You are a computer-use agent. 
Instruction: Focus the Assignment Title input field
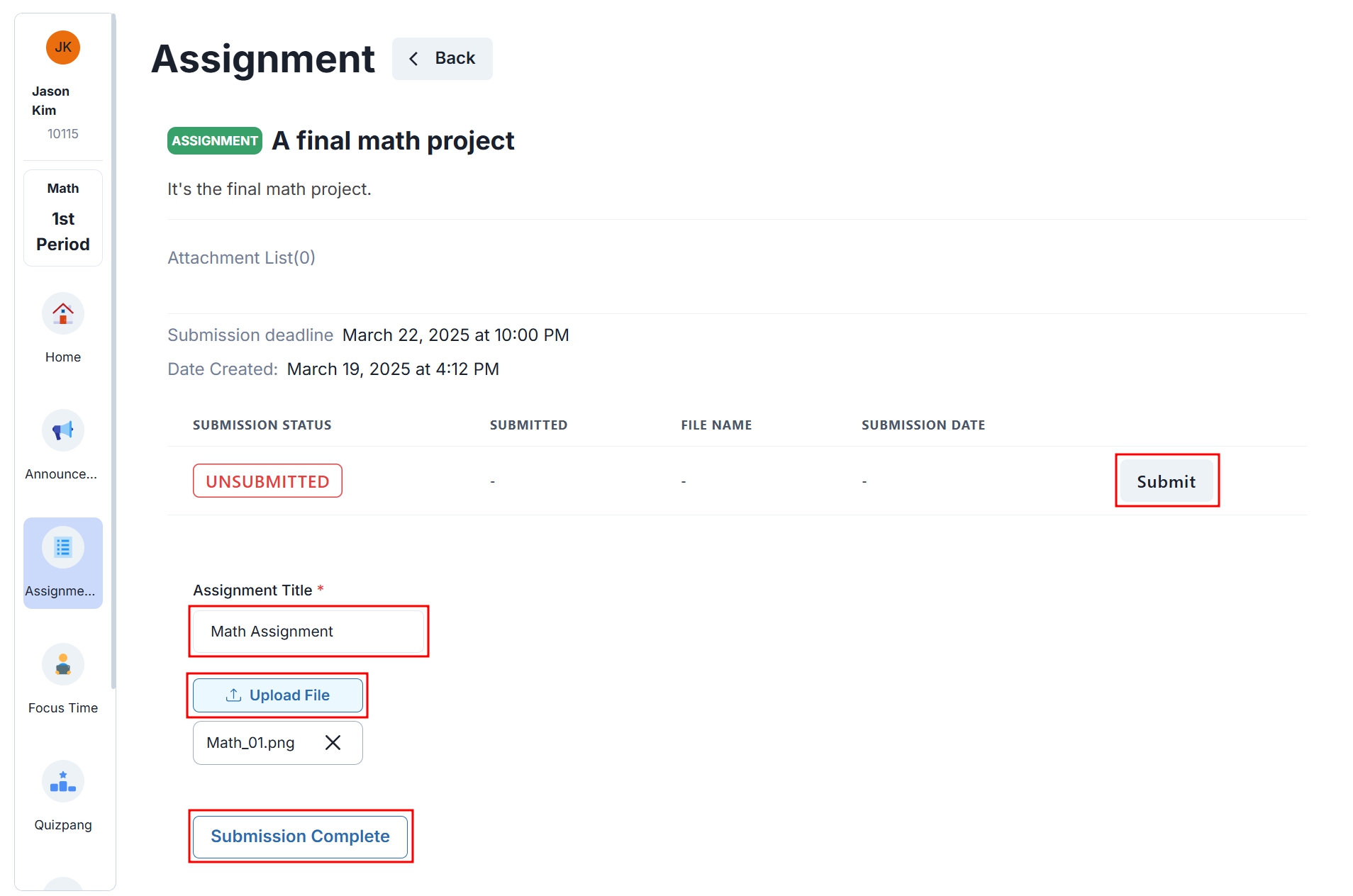click(x=308, y=631)
